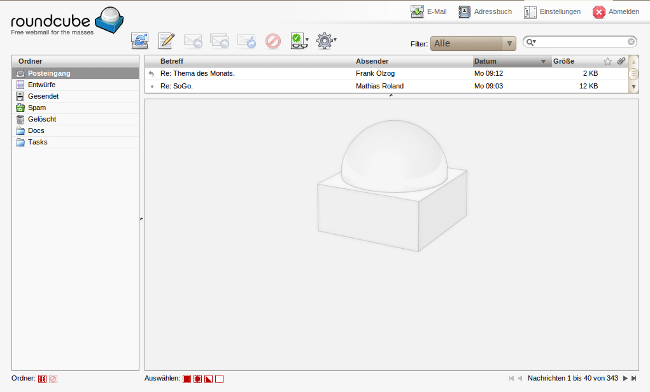Select the Tasks folder
The image size is (650, 392).
(75, 142)
